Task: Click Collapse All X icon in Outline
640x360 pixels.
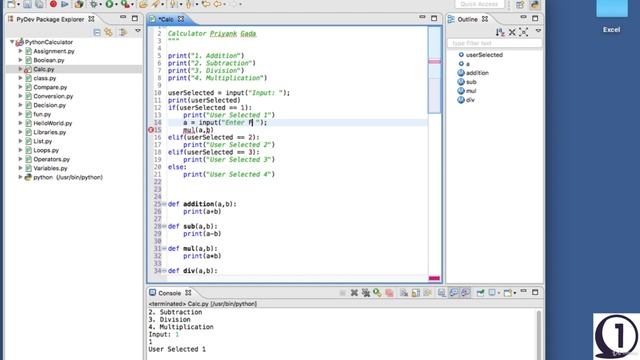Action: [512, 32]
